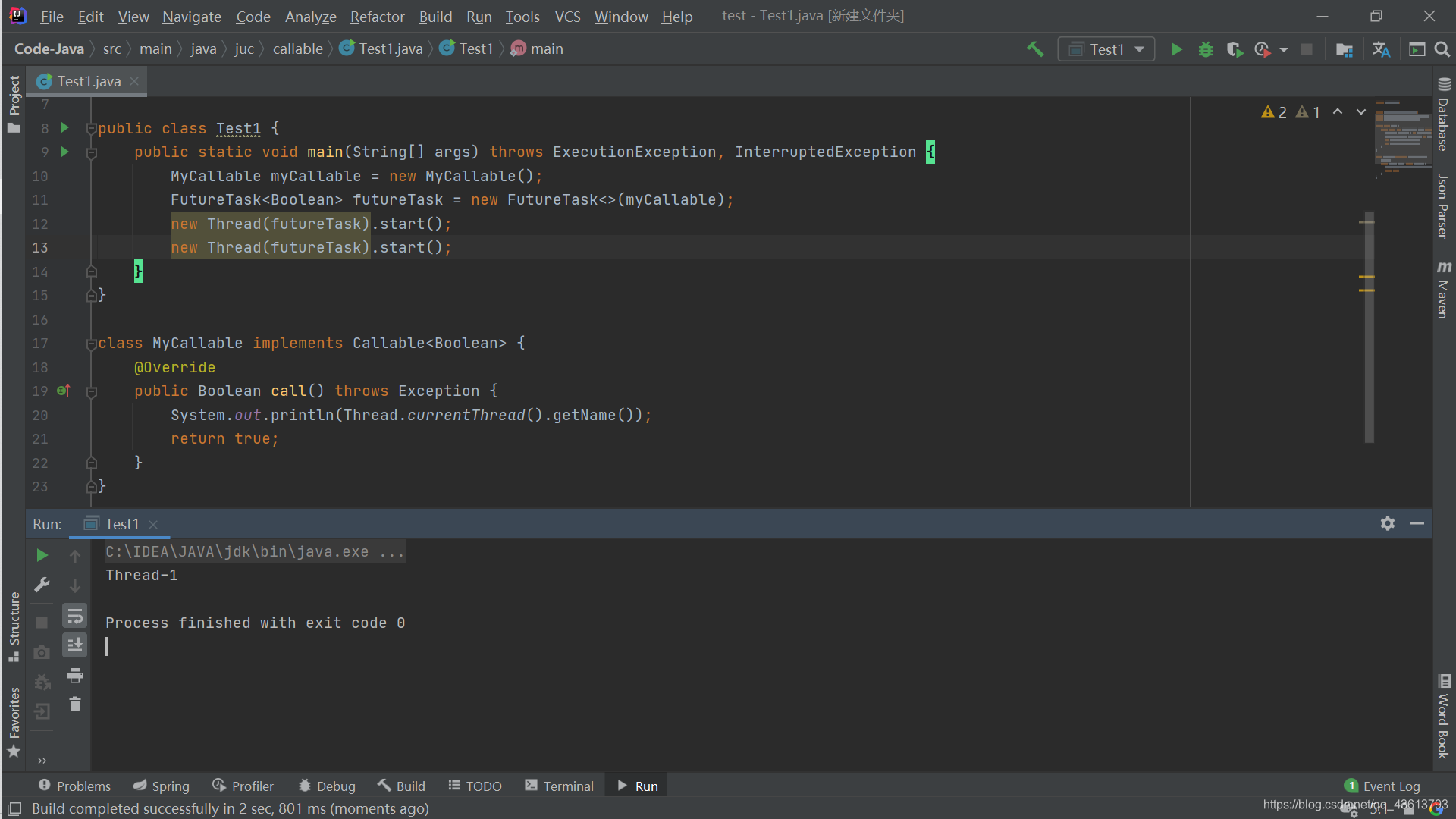
Task: Click the Event Log button
Action: 1385,786
